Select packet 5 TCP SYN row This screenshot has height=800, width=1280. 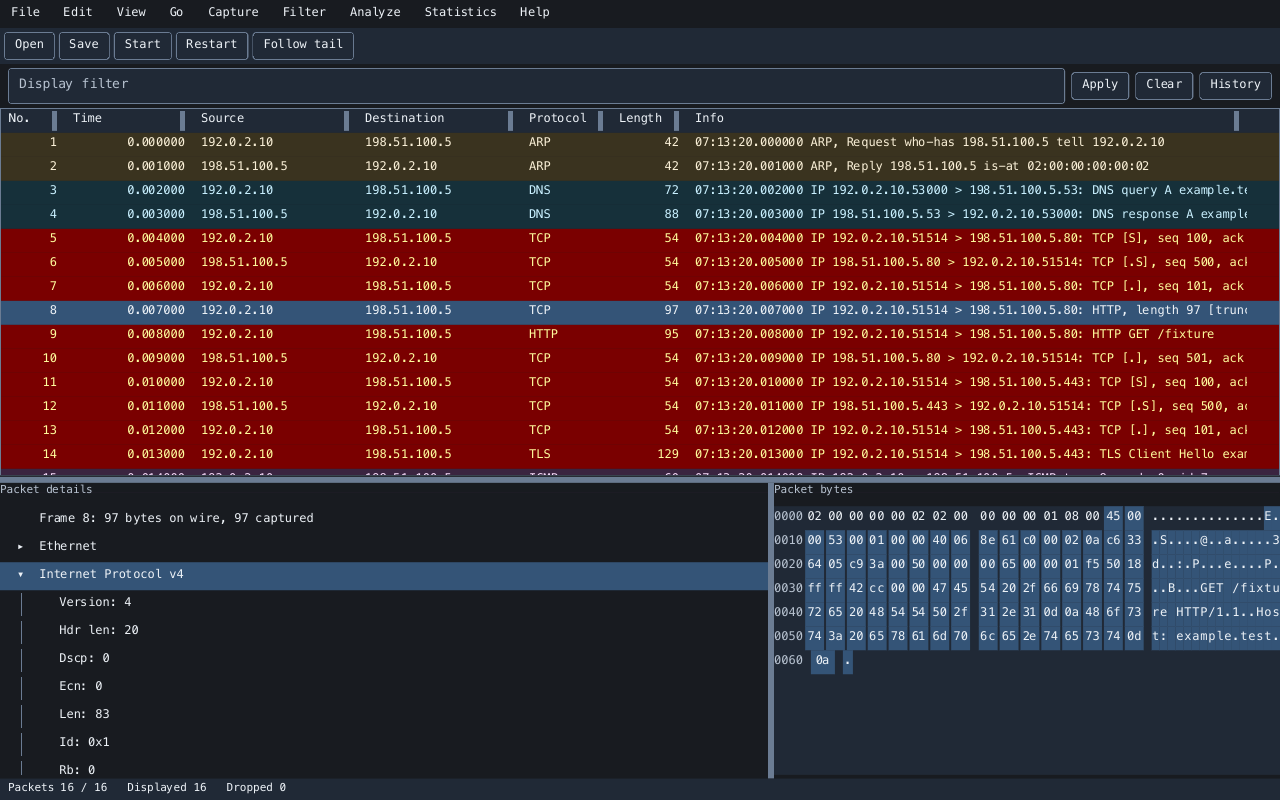640,238
